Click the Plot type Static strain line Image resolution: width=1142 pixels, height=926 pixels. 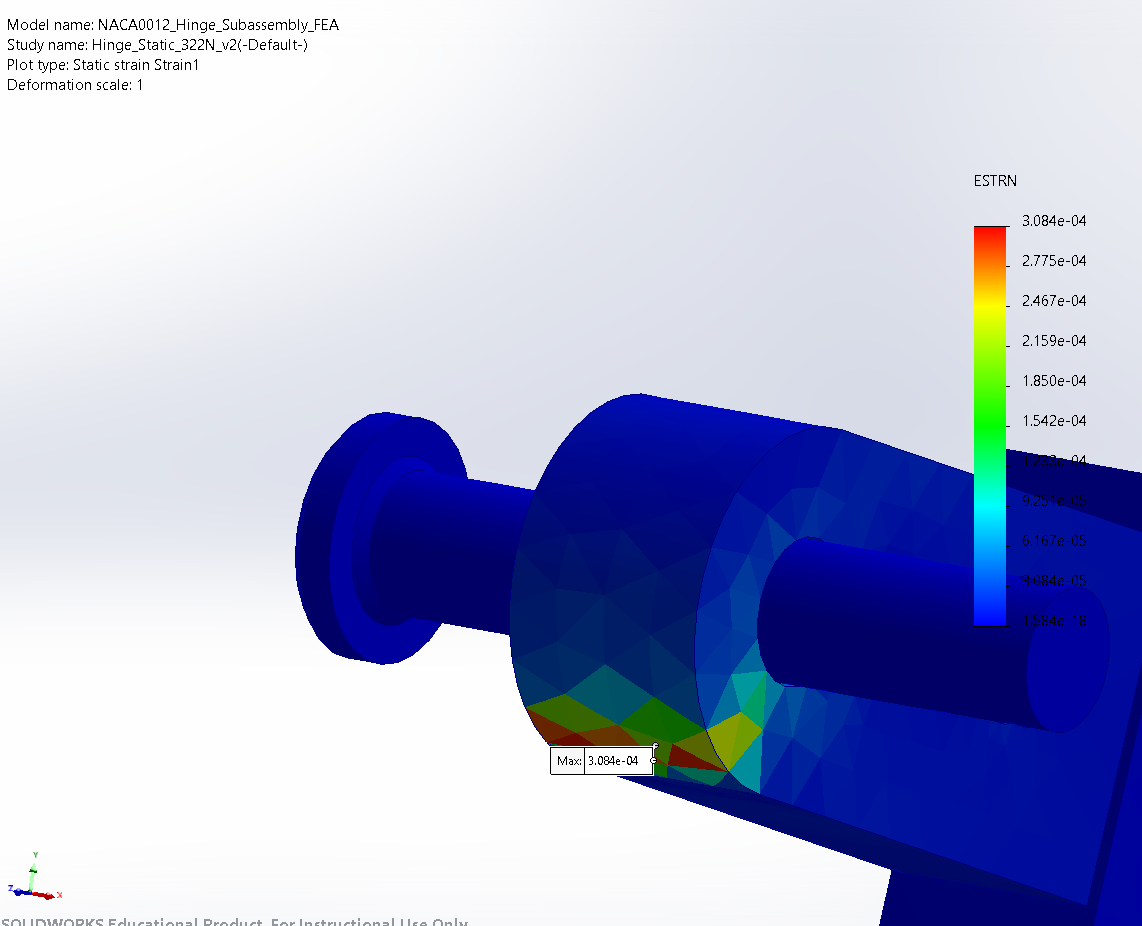[x=103, y=65]
